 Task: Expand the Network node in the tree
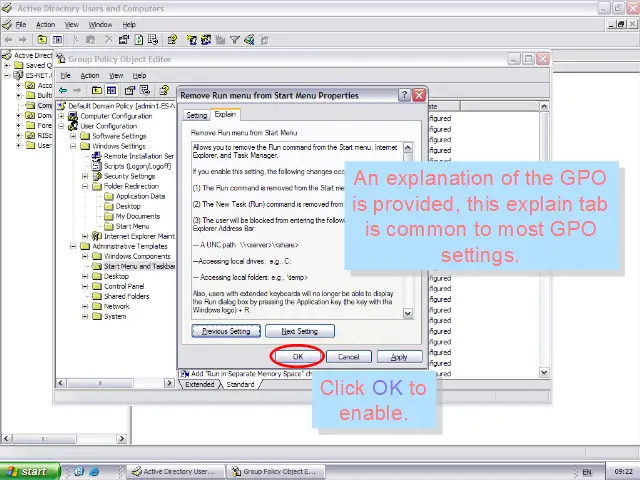tap(85, 307)
